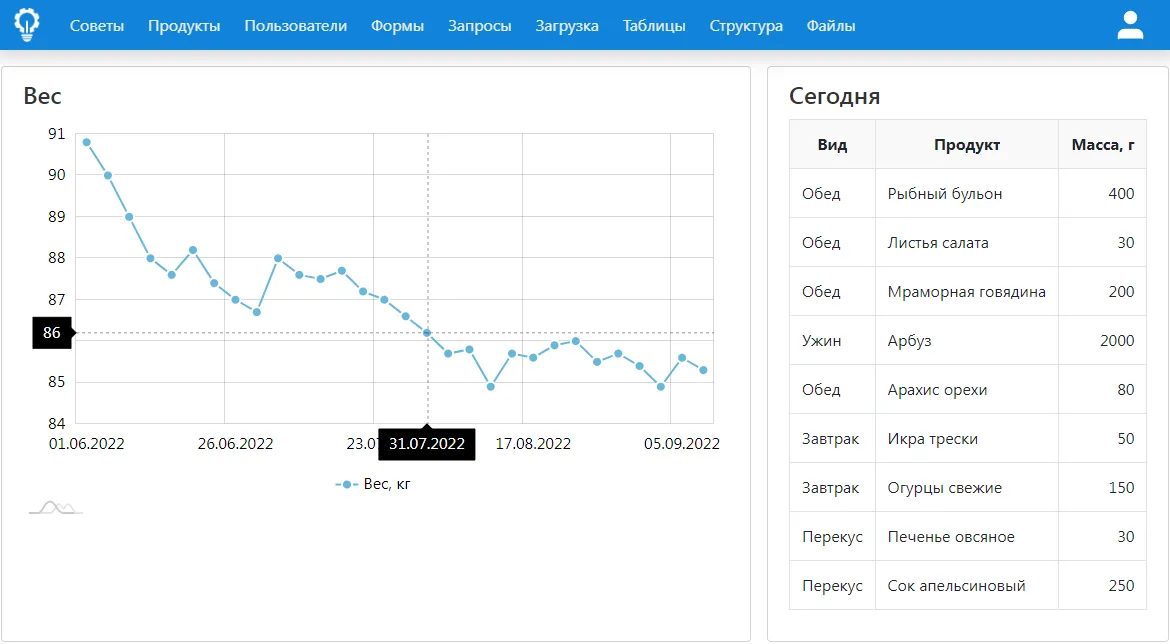Select 'Огурцы свежие' in the table
This screenshot has width=1170, height=644.
click(967, 487)
